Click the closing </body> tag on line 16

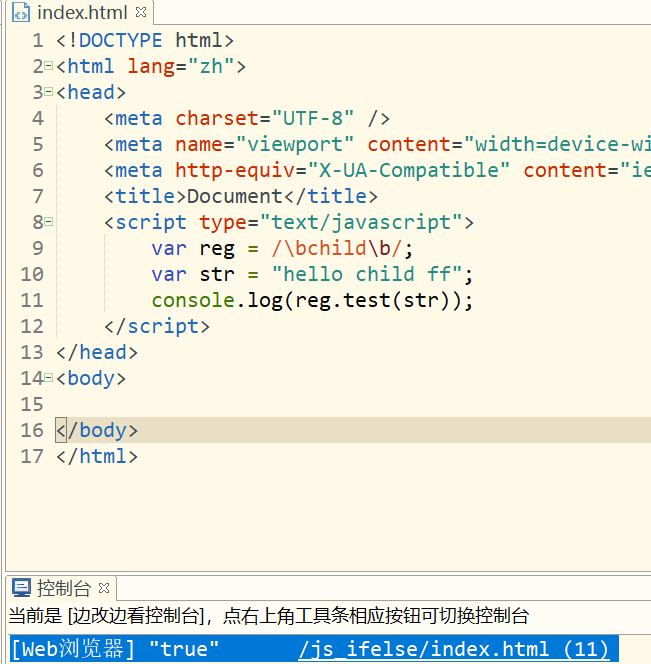pos(97,430)
